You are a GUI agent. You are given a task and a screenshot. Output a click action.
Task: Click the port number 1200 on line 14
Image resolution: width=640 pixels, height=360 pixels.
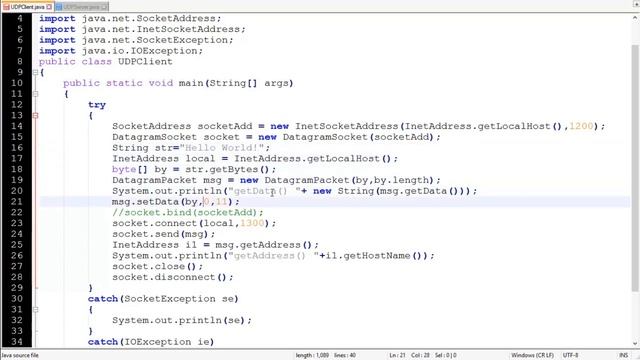pos(581,126)
